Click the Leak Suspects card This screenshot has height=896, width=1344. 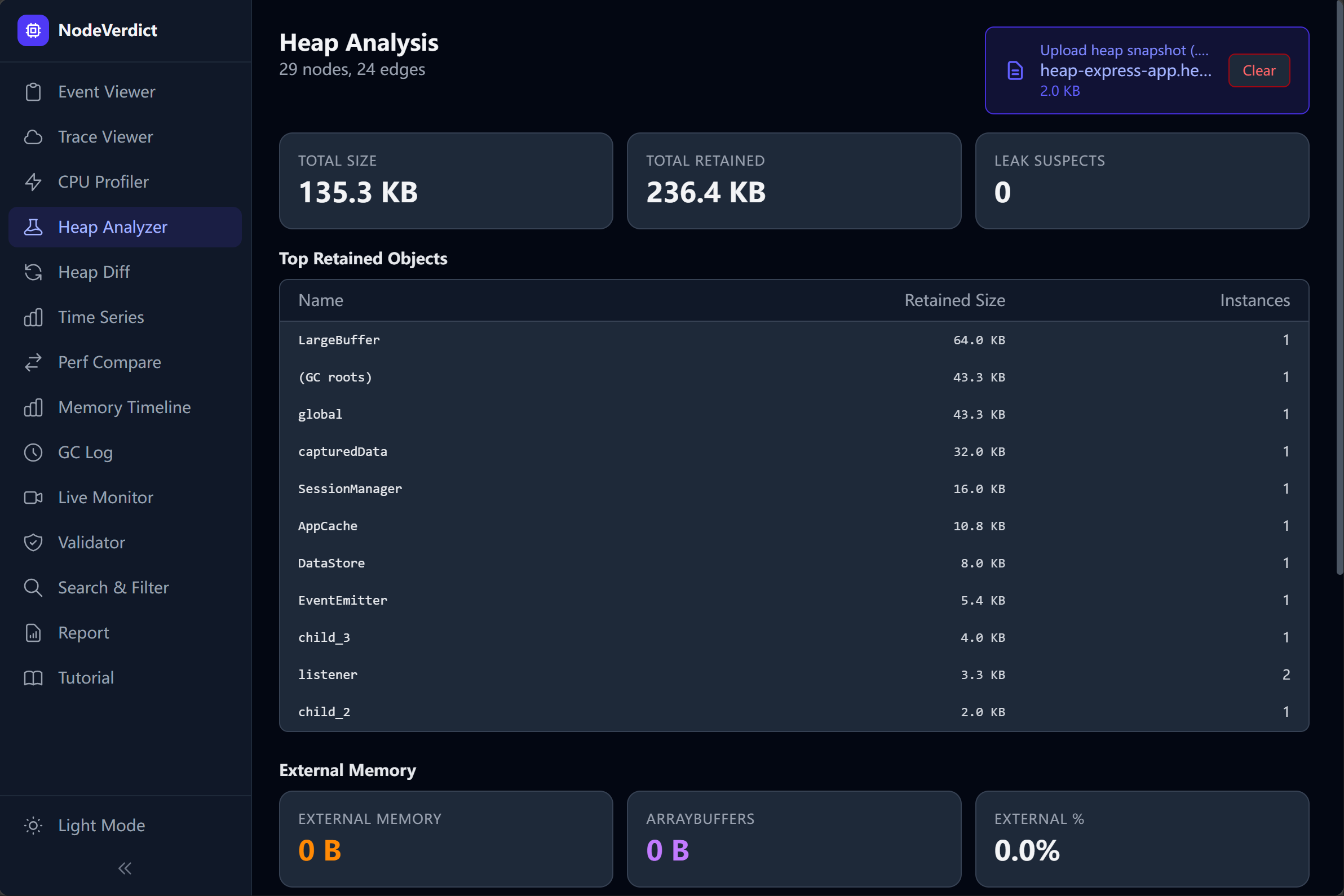coord(1142,181)
